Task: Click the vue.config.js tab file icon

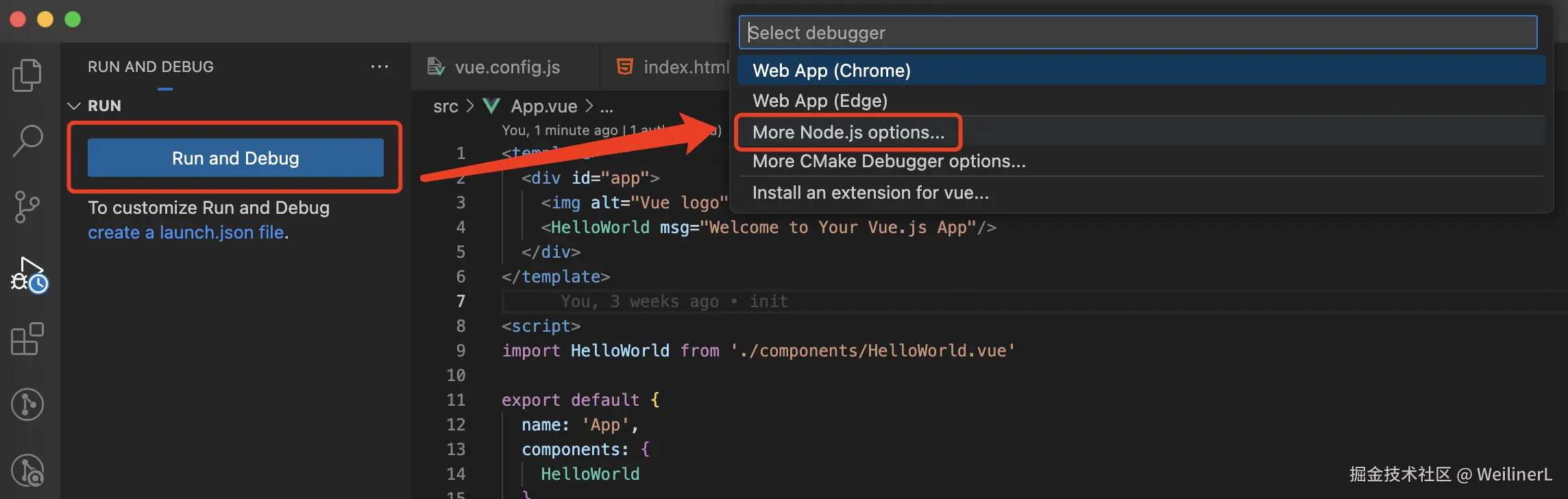Action: click(x=436, y=66)
